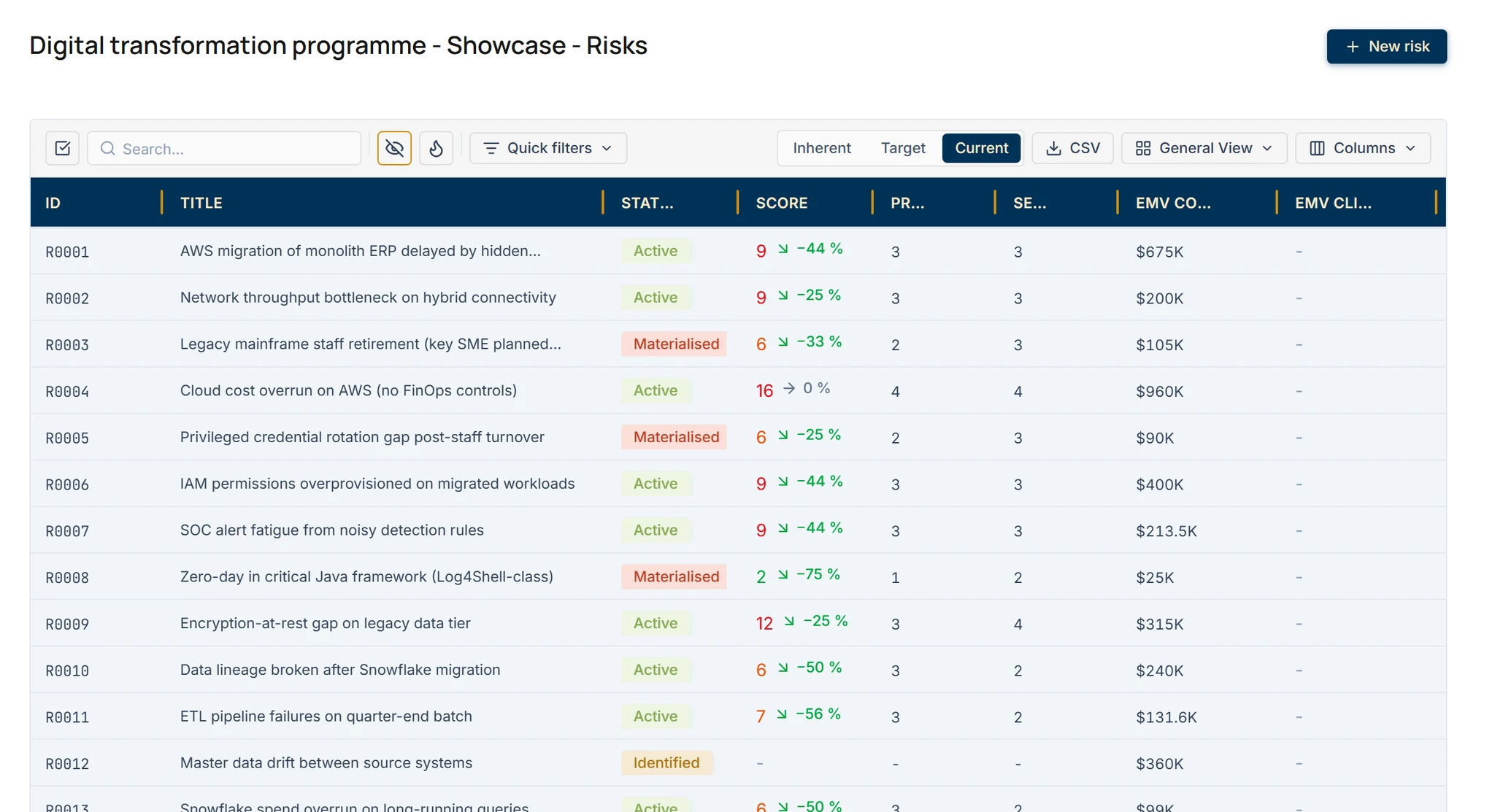Create a New risk
The width and height of the screenshot is (1495, 812).
1387,47
